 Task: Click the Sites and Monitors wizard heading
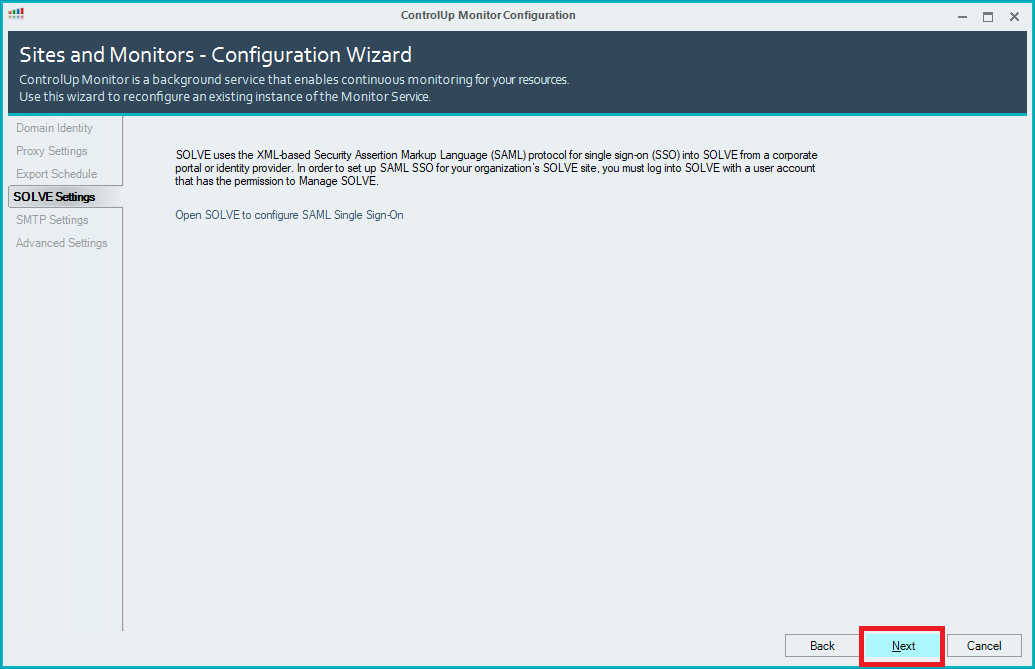(x=215, y=55)
